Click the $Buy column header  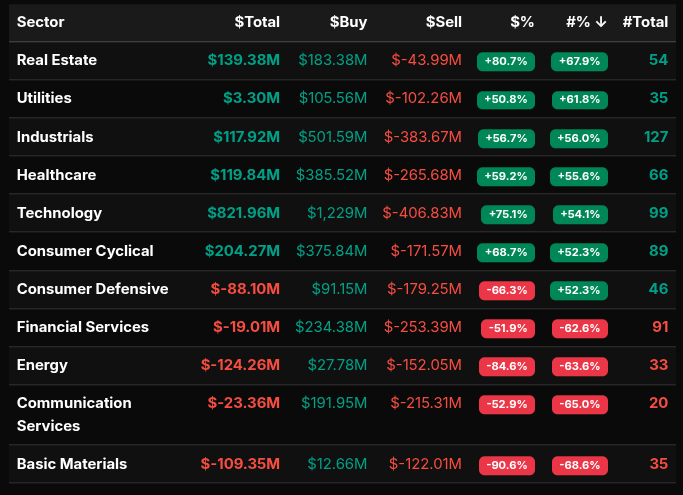click(347, 22)
